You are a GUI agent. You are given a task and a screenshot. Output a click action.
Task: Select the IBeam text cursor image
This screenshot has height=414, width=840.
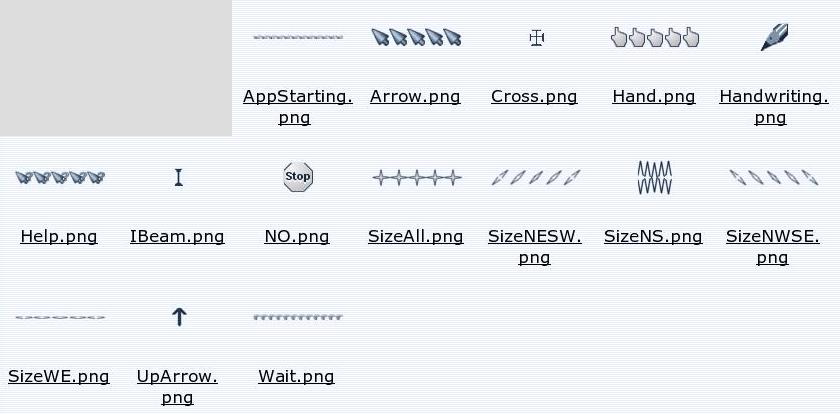click(x=178, y=177)
